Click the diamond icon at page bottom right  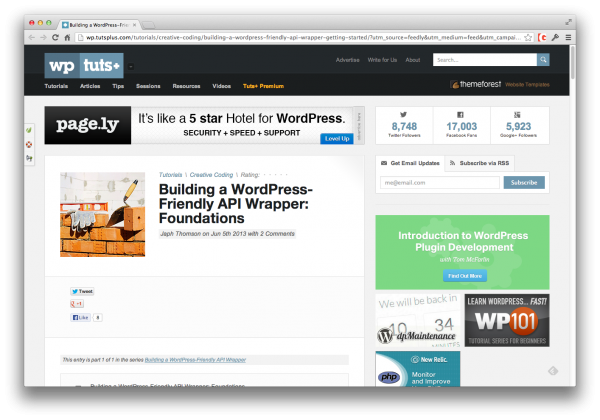[553, 371]
